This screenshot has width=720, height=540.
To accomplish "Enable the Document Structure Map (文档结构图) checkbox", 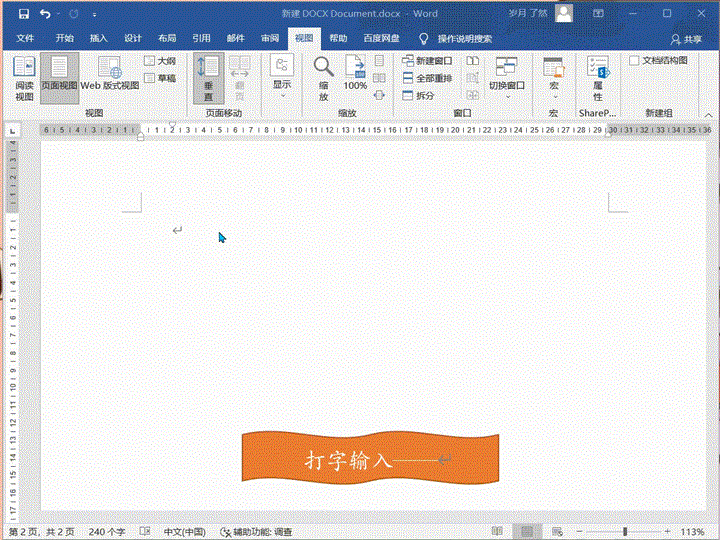I will tap(634, 61).
